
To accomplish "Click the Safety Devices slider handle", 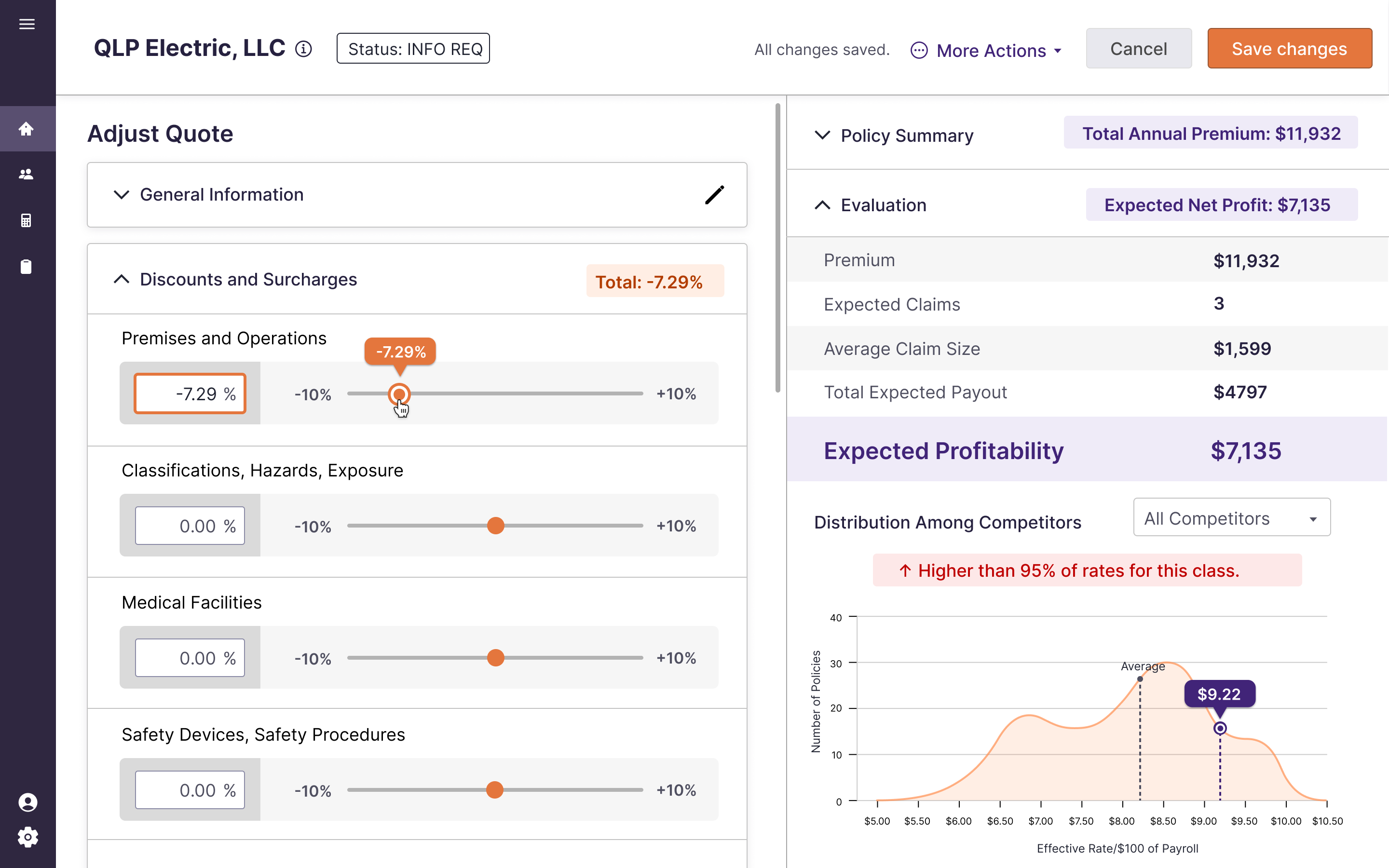I will coord(495,790).
